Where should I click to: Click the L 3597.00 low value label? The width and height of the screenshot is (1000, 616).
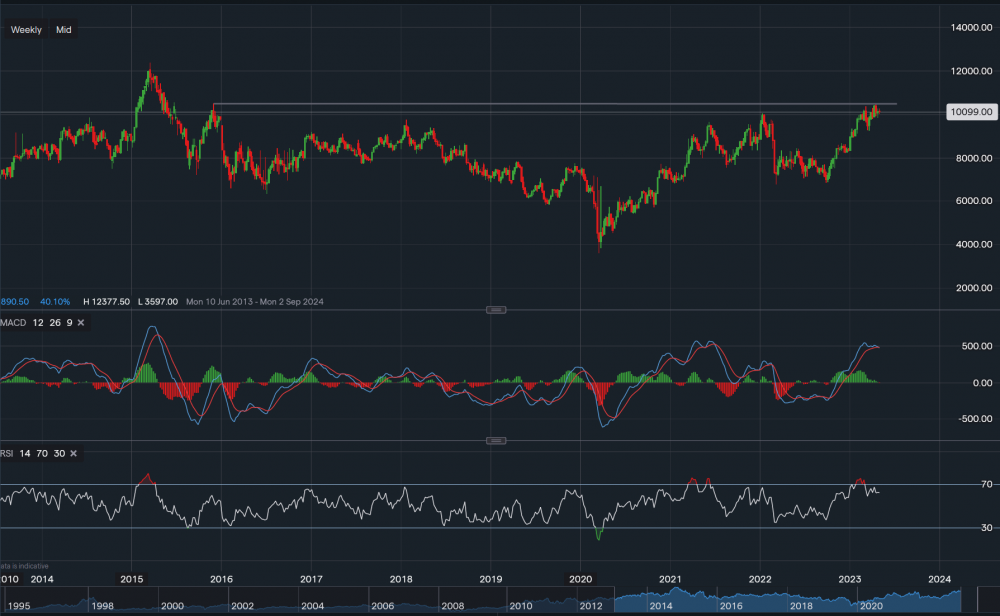(x=158, y=301)
